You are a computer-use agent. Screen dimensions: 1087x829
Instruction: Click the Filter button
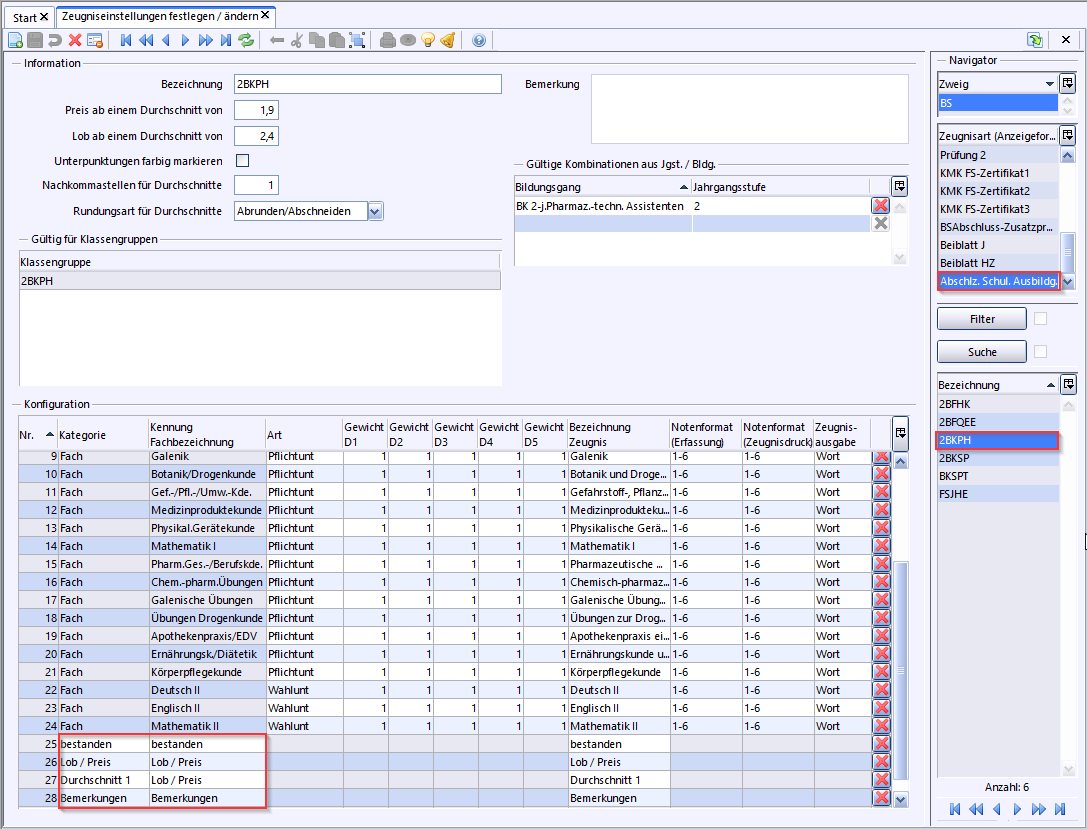(982, 319)
